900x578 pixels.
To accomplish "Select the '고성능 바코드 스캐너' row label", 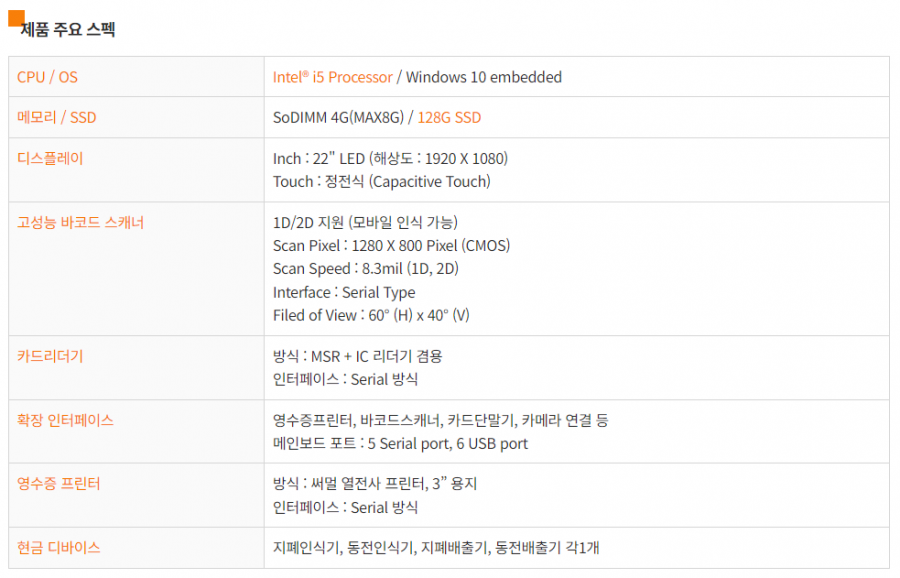I will click(81, 222).
